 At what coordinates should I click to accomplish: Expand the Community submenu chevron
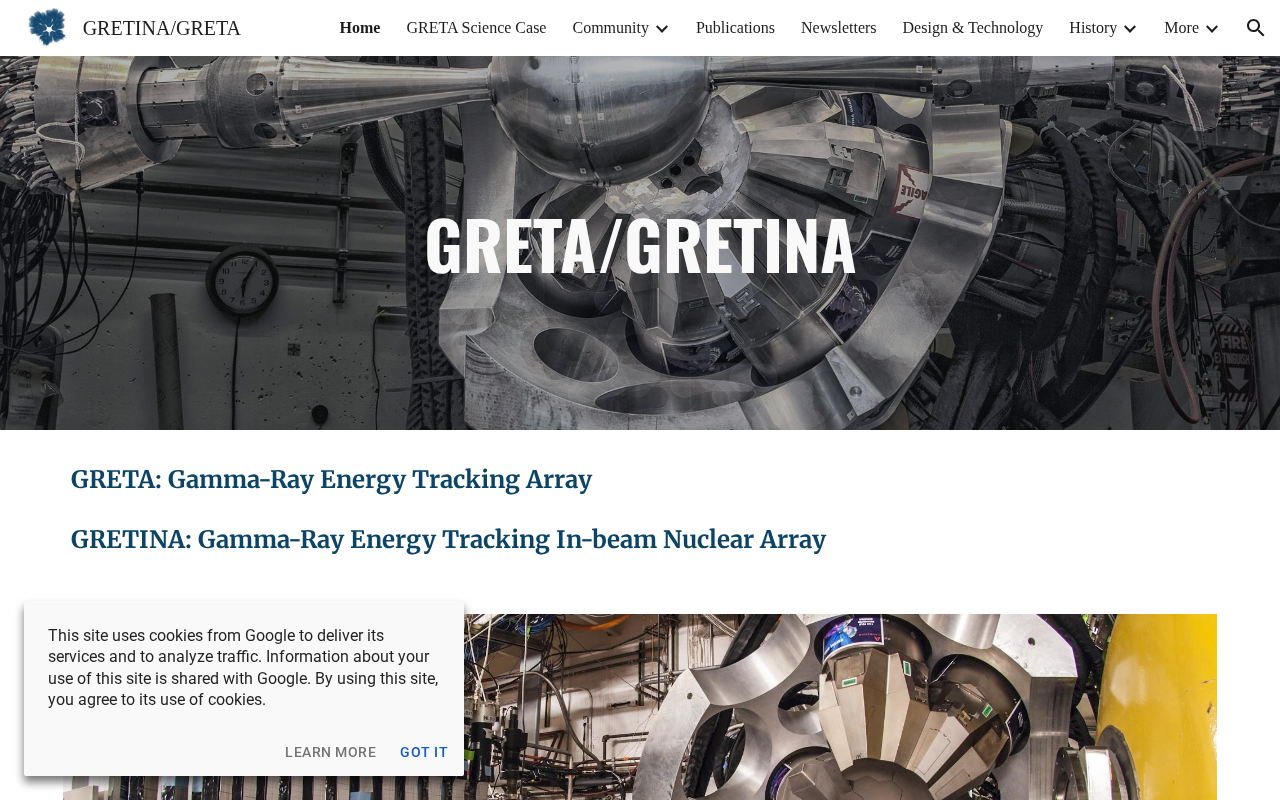tap(662, 28)
